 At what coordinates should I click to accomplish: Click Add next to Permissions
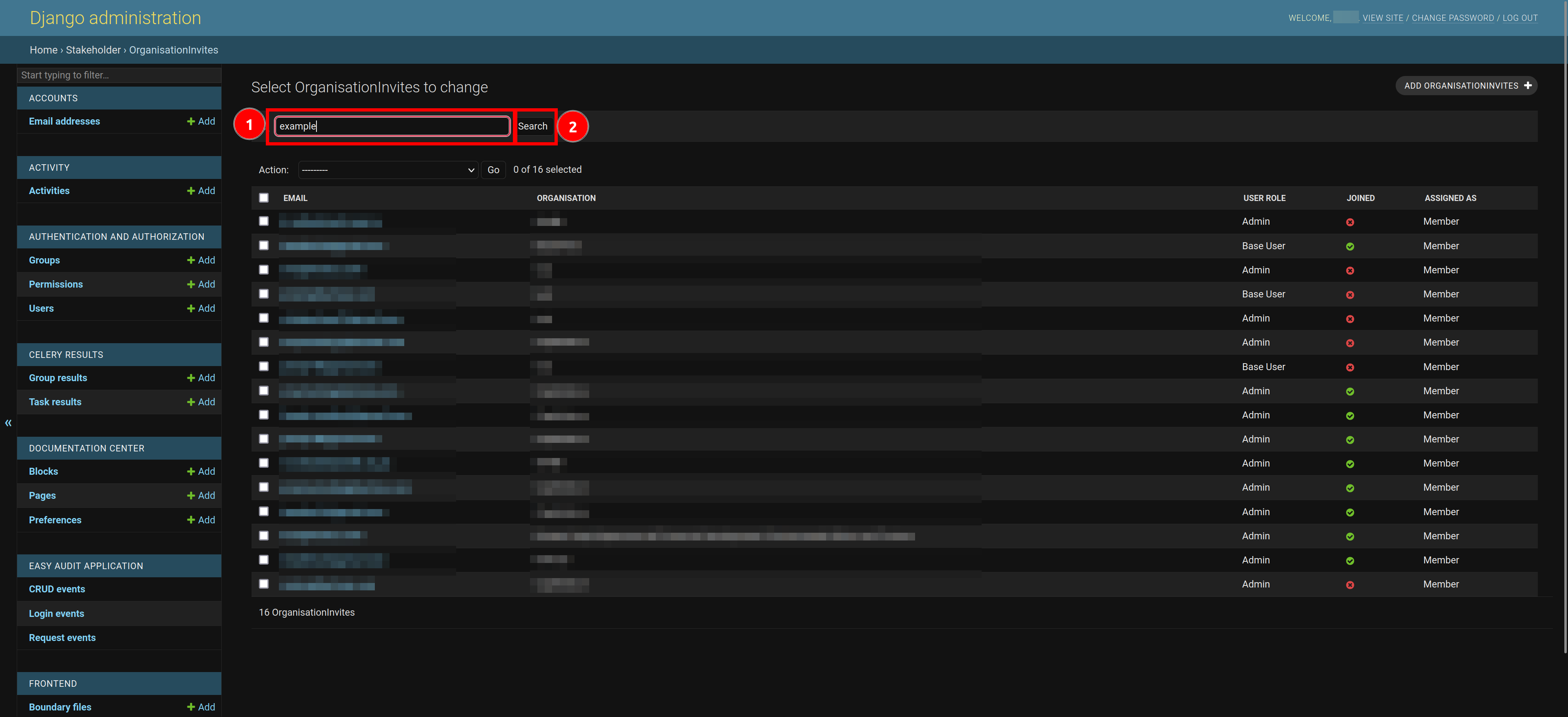pos(201,284)
